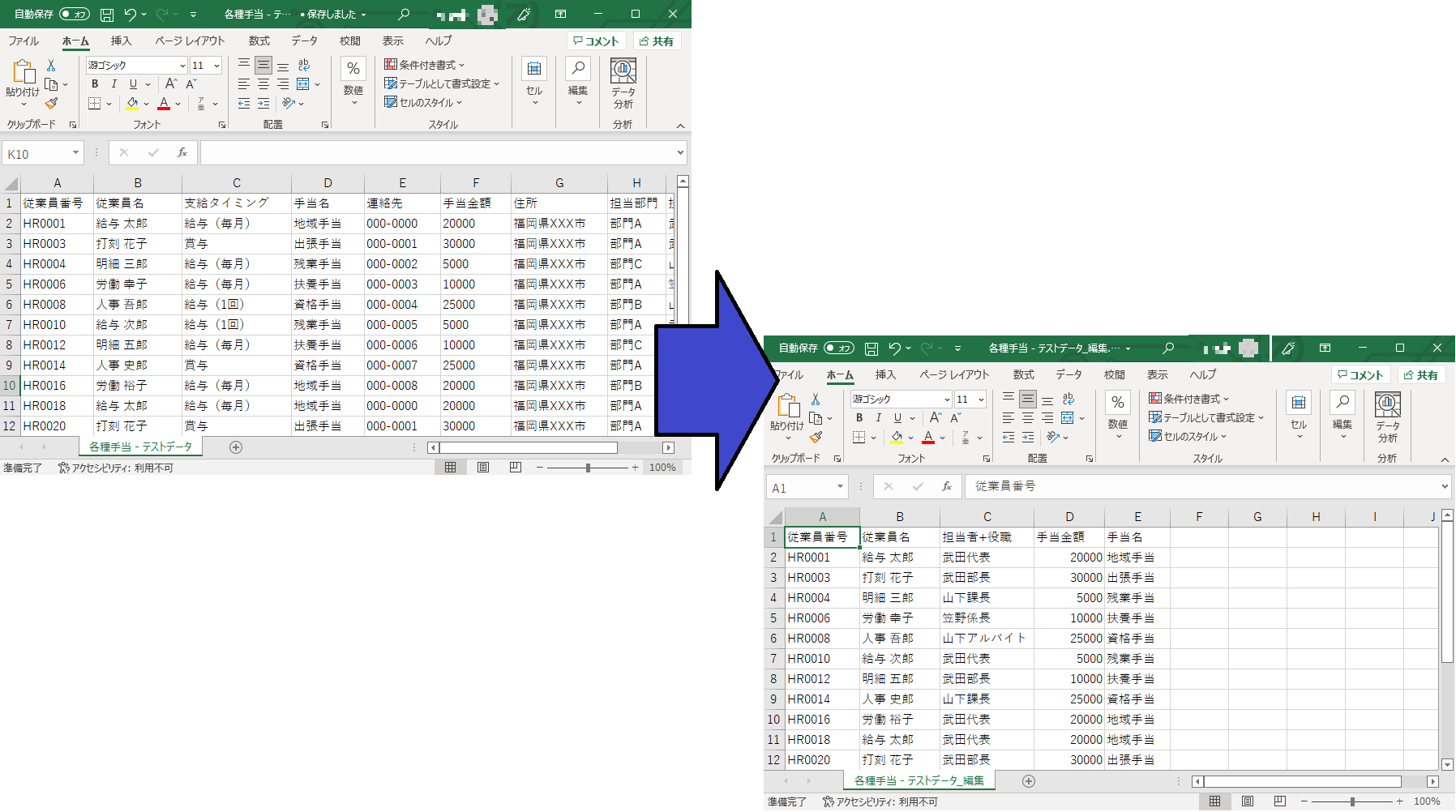The height and width of the screenshot is (812, 1456).
Task: Click the Save icon in the テストデータ_編集 window
Action: tap(871, 348)
